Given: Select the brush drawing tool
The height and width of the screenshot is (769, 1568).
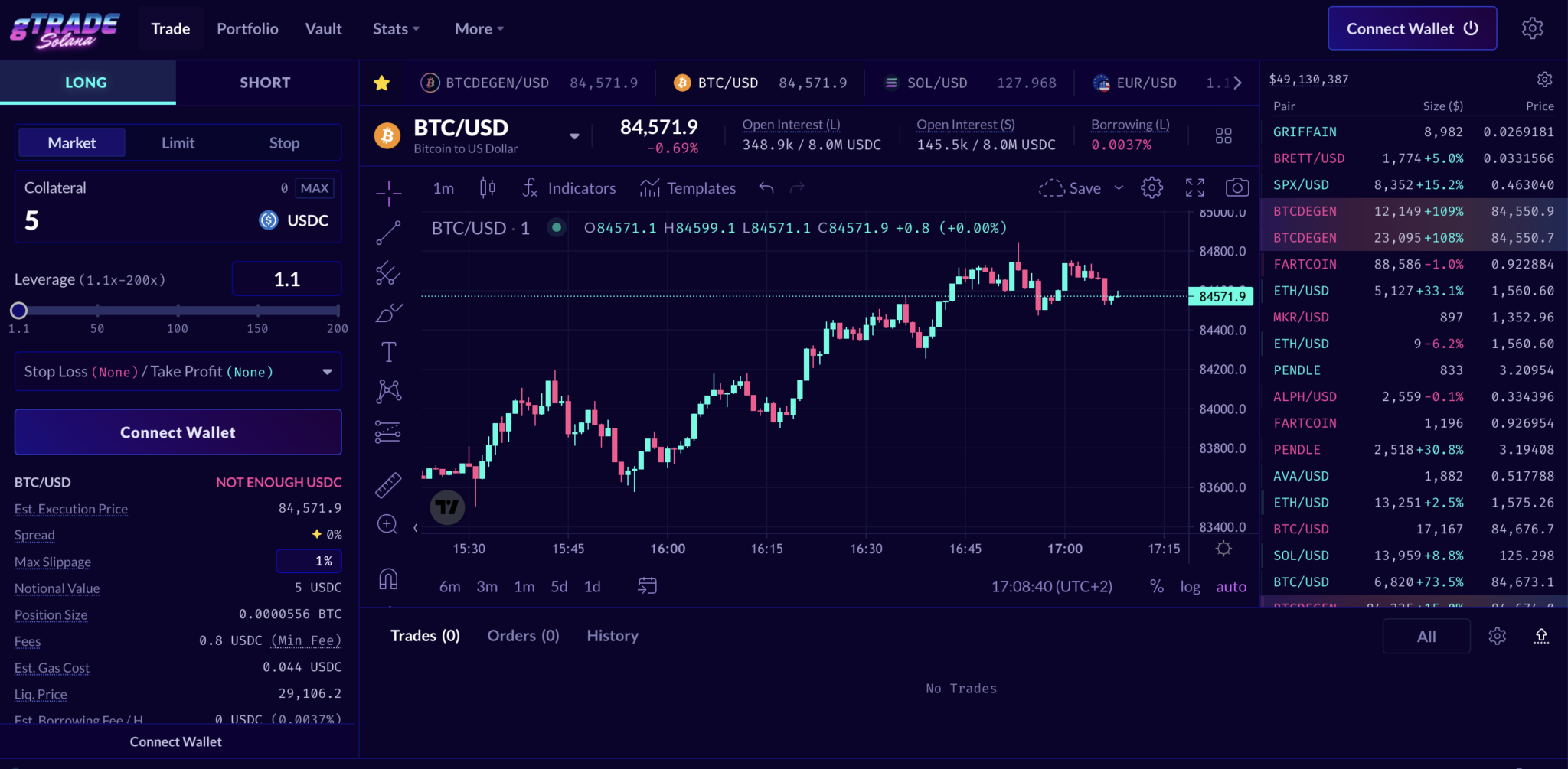Looking at the screenshot, I should point(388,312).
